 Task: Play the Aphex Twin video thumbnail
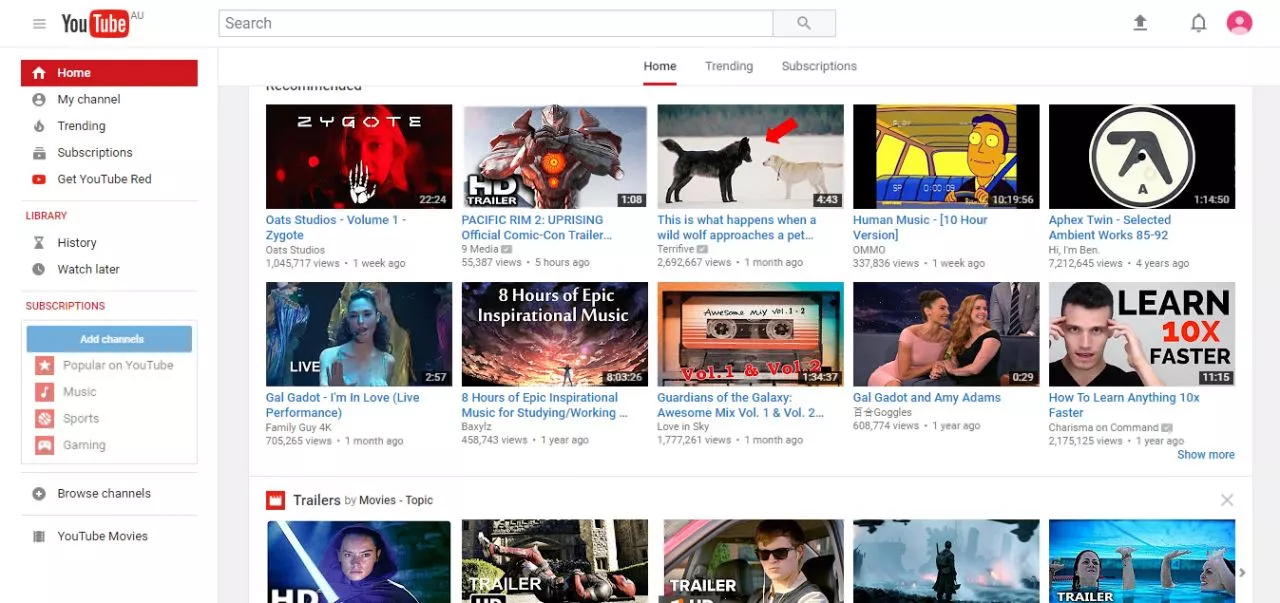(x=1141, y=157)
